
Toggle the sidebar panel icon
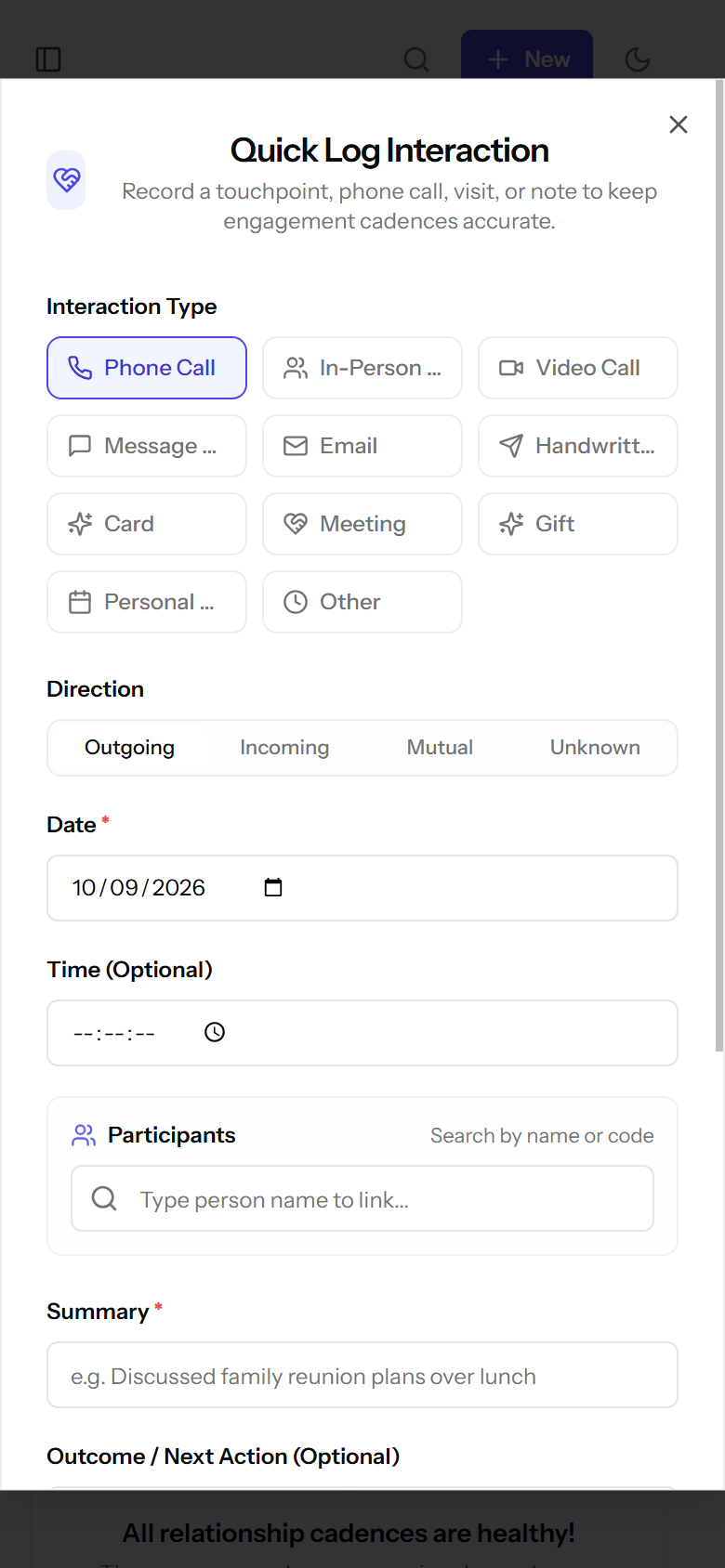[48, 59]
